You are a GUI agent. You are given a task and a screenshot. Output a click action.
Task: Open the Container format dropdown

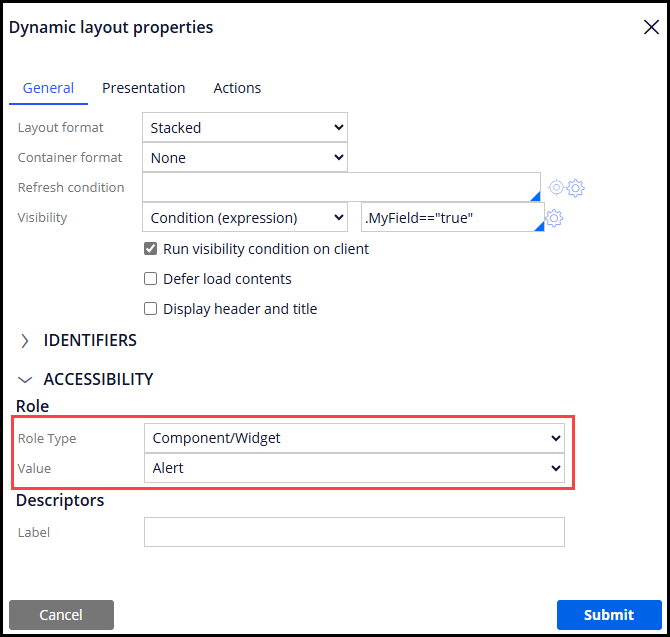click(245, 158)
